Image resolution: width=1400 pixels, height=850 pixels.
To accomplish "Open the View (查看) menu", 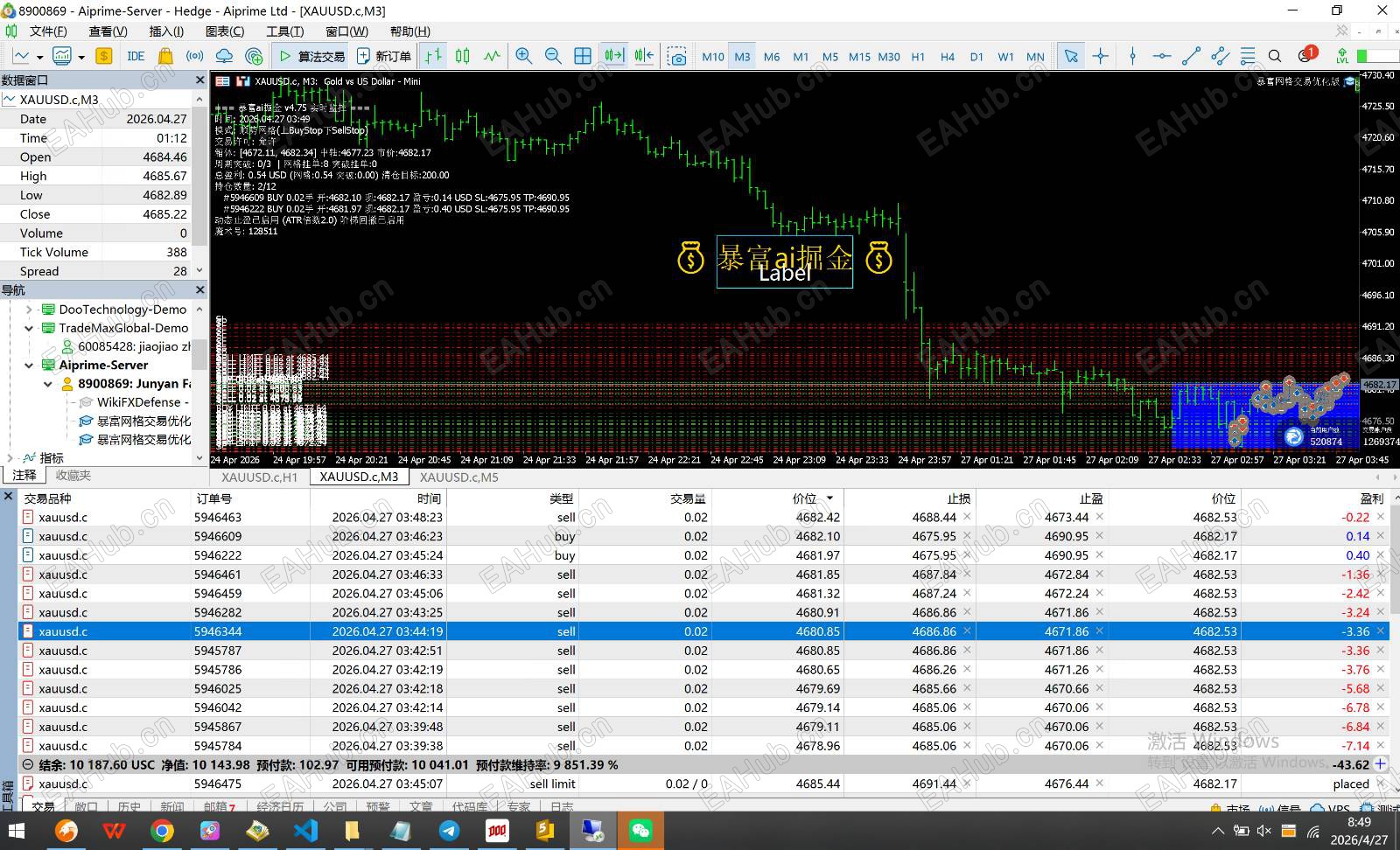I will tap(108, 31).
